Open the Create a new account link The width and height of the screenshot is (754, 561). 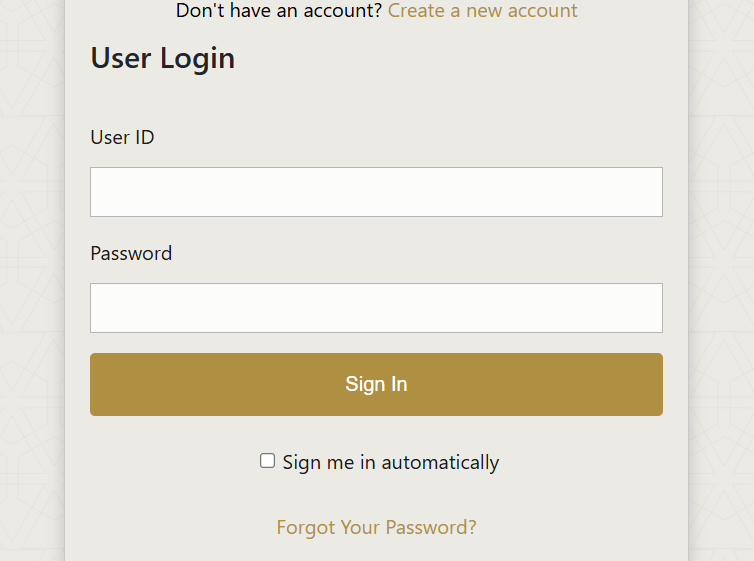[x=482, y=11]
